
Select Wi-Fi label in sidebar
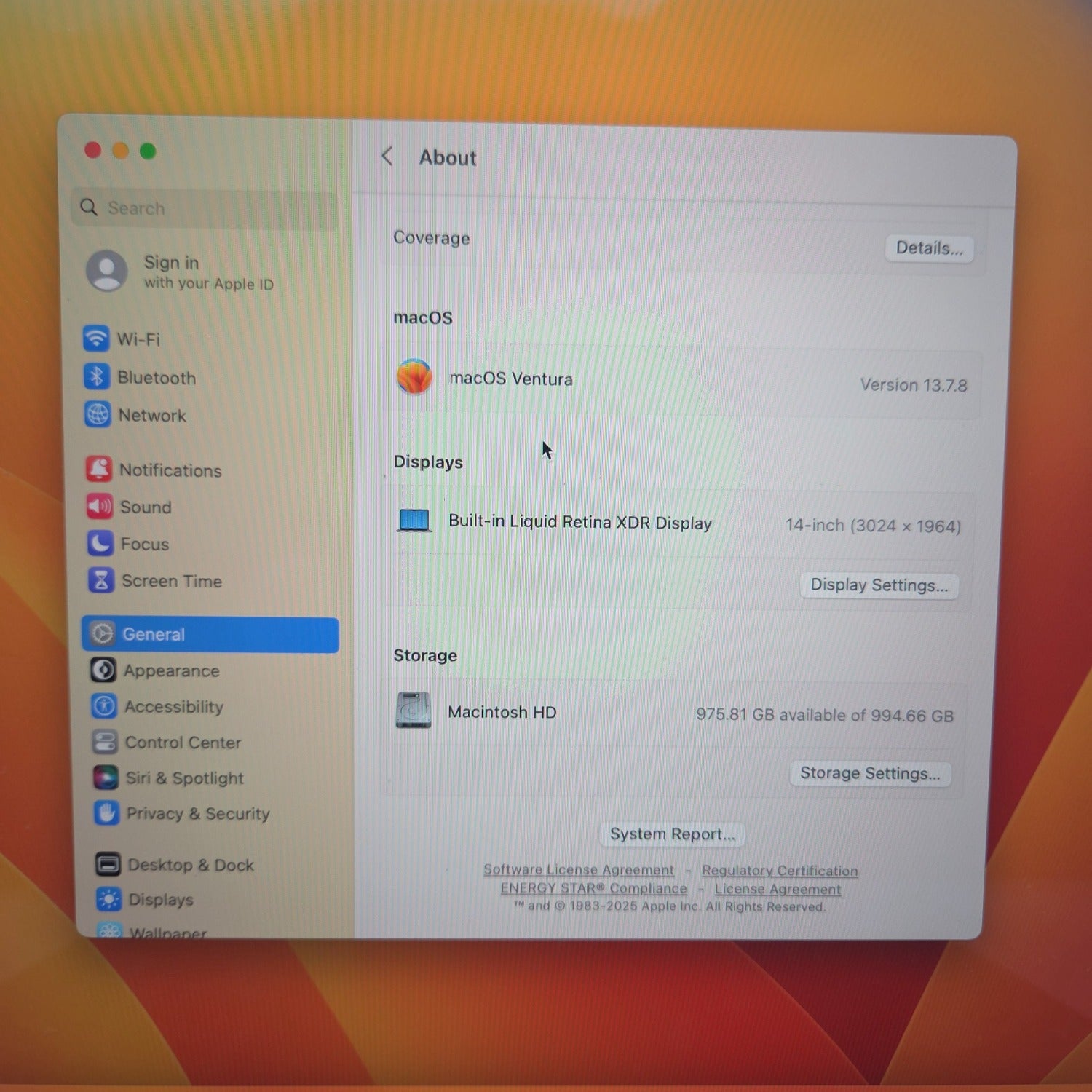point(138,339)
